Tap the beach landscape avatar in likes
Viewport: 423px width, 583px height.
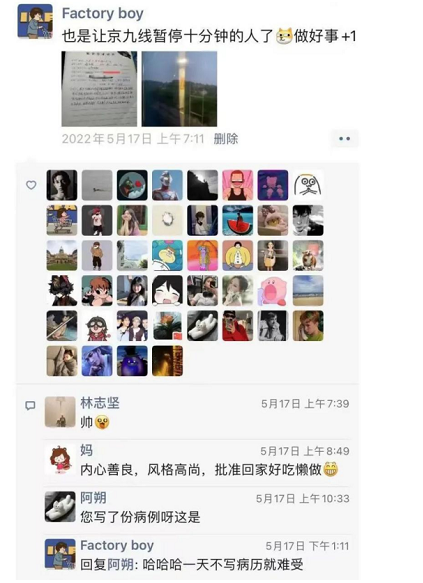point(308,290)
